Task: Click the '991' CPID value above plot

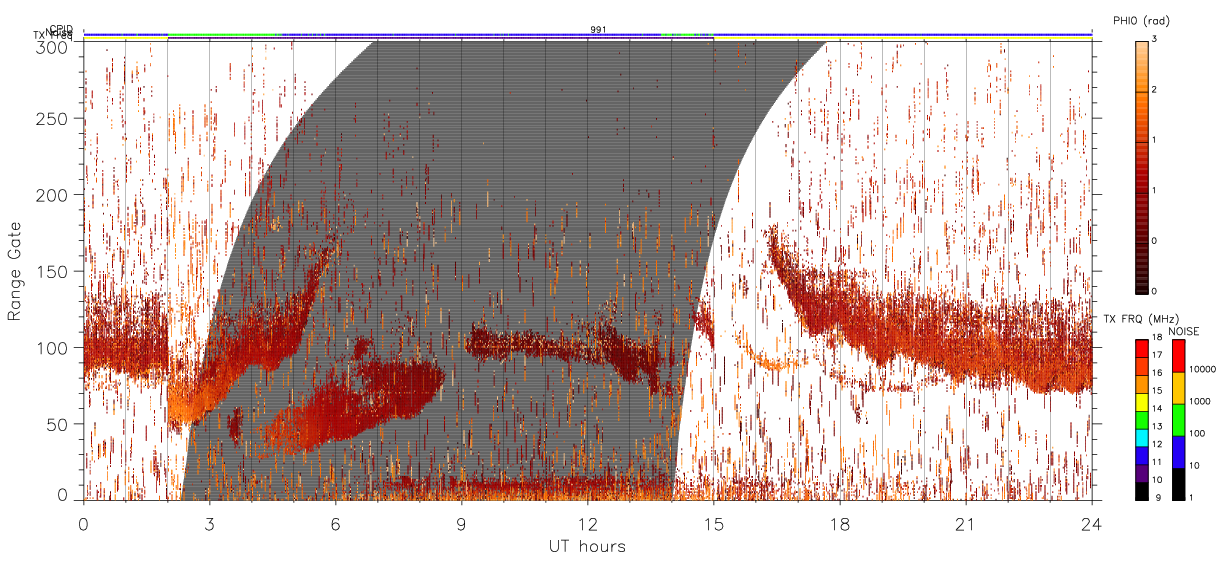Action: [597, 30]
